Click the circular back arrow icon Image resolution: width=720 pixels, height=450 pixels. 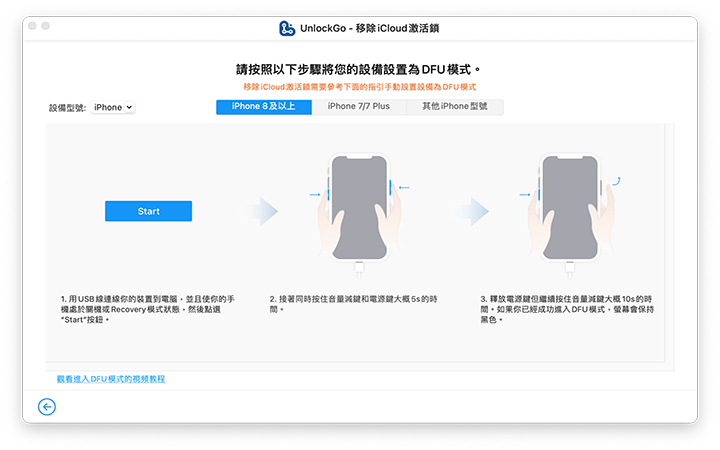click(x=47, y=407)
